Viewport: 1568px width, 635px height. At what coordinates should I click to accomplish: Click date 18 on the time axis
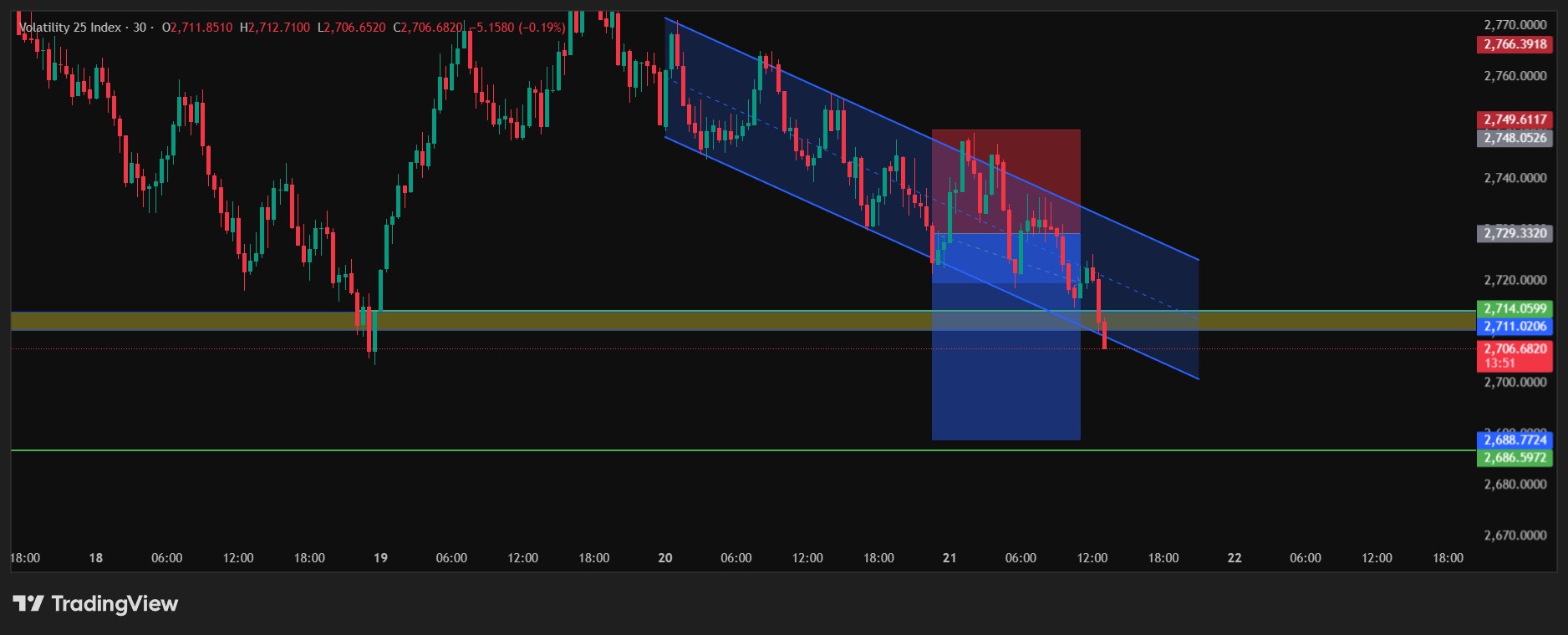click(96, 558)
